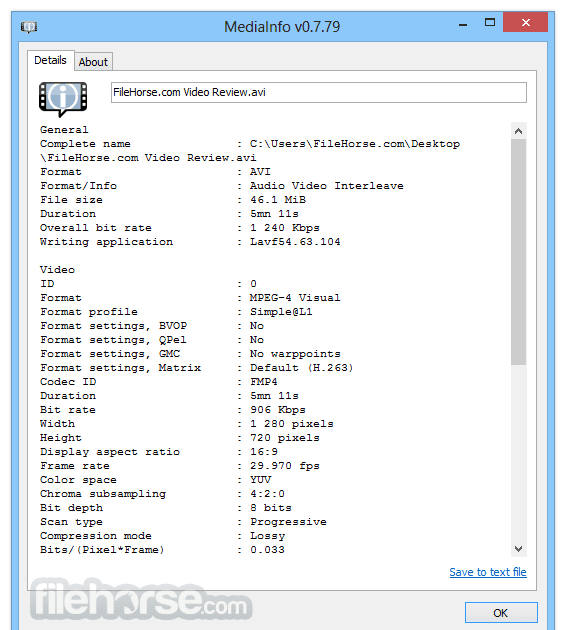Confirm with the OK button
The width and height of the screenshot is (565, 630).
point(501,613)
